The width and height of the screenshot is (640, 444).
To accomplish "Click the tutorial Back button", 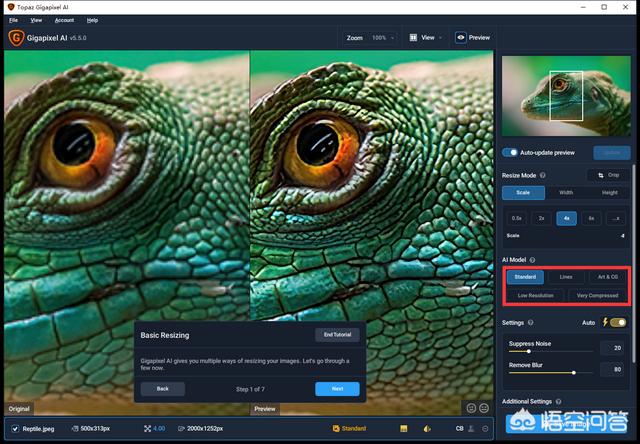I will coord(163,389).
